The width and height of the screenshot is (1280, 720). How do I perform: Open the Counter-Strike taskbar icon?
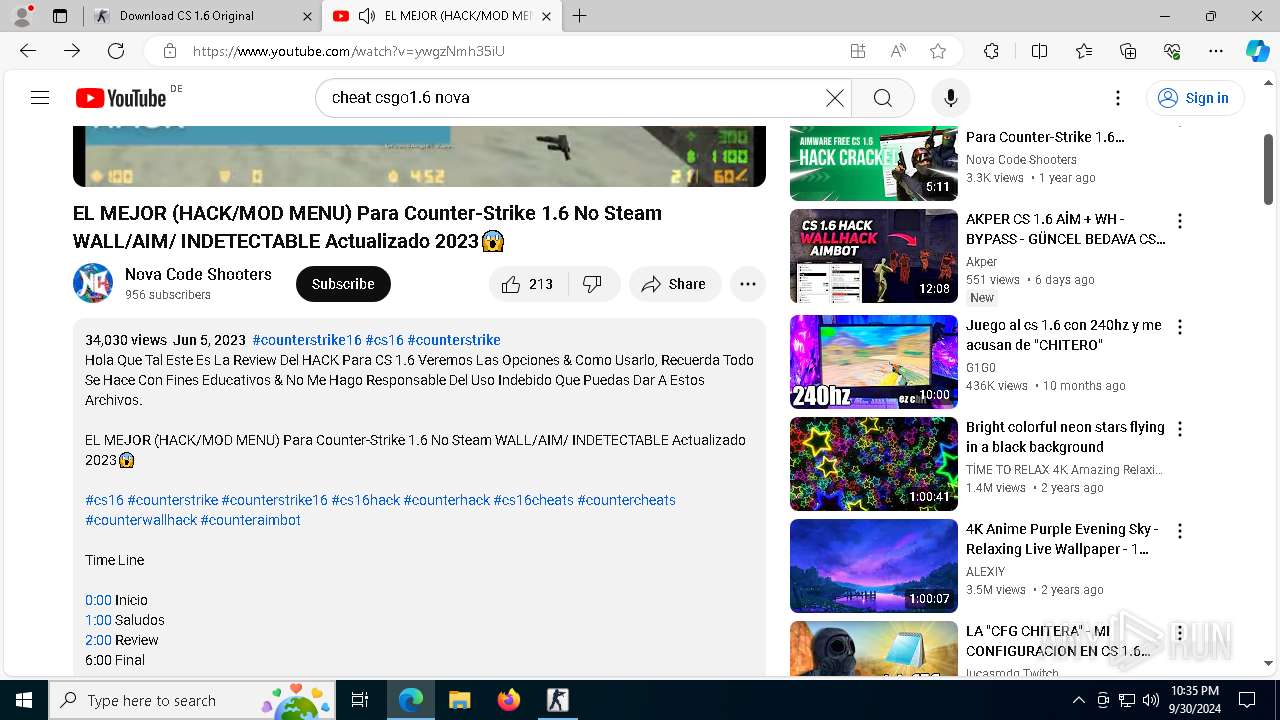click(558, 700)
